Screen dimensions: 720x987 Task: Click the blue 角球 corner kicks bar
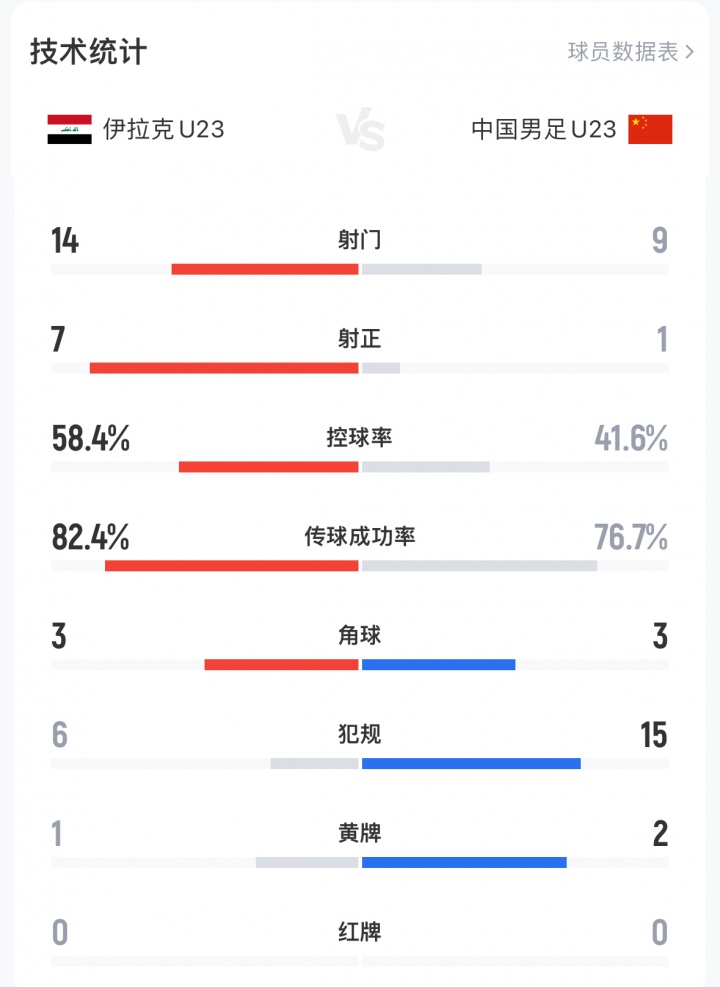tap(438, 665)
